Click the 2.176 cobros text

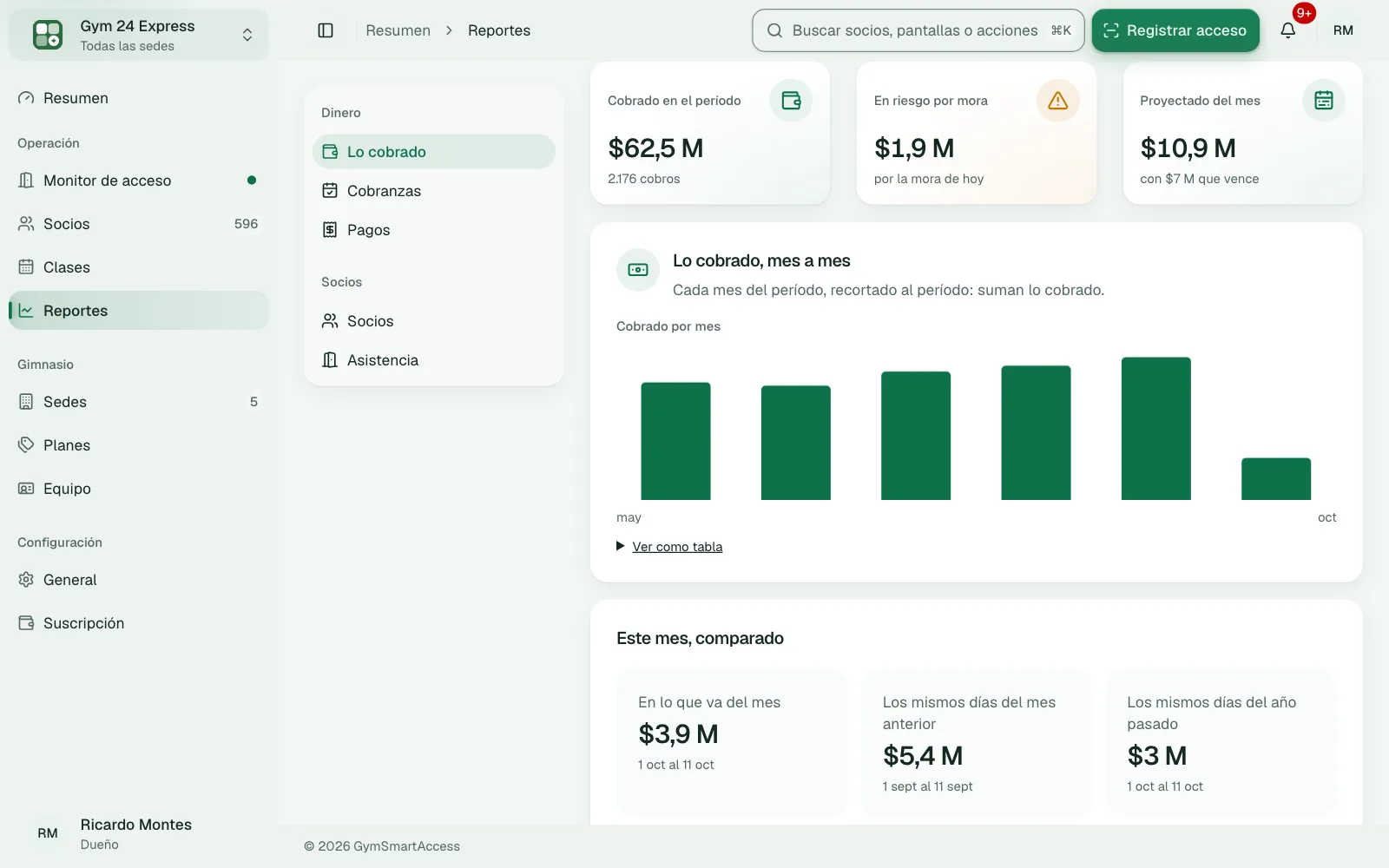pyautogui.click(x=644, y=179)
